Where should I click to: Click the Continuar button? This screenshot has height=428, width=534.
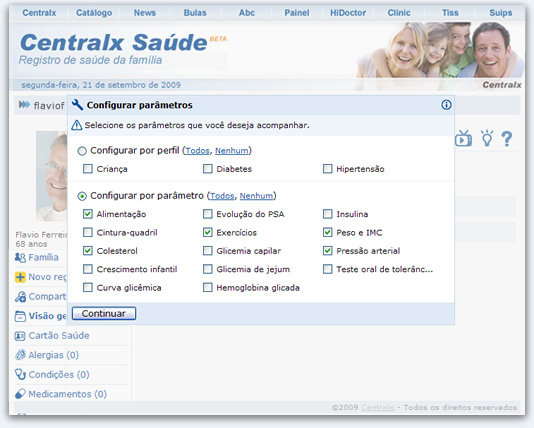(x=104, y=314)
